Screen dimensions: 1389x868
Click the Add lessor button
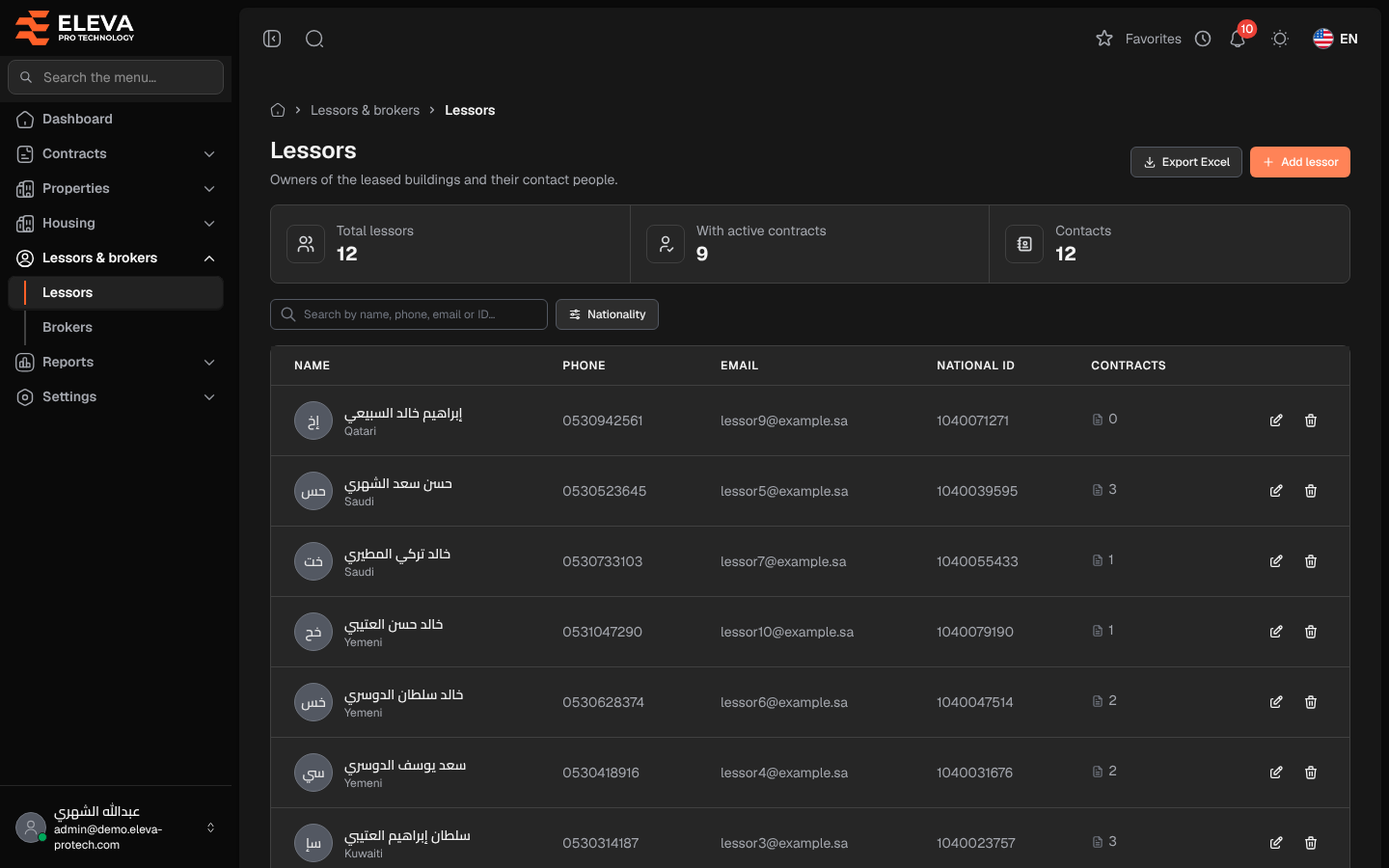point(1300,162)
